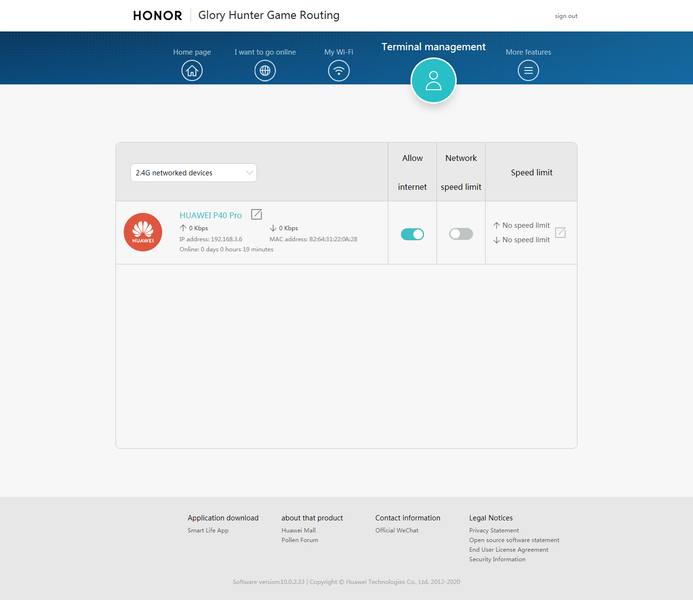Screen dimensions: 693x600
Task: Click the HONOR logo
Action: click(157, 15)
